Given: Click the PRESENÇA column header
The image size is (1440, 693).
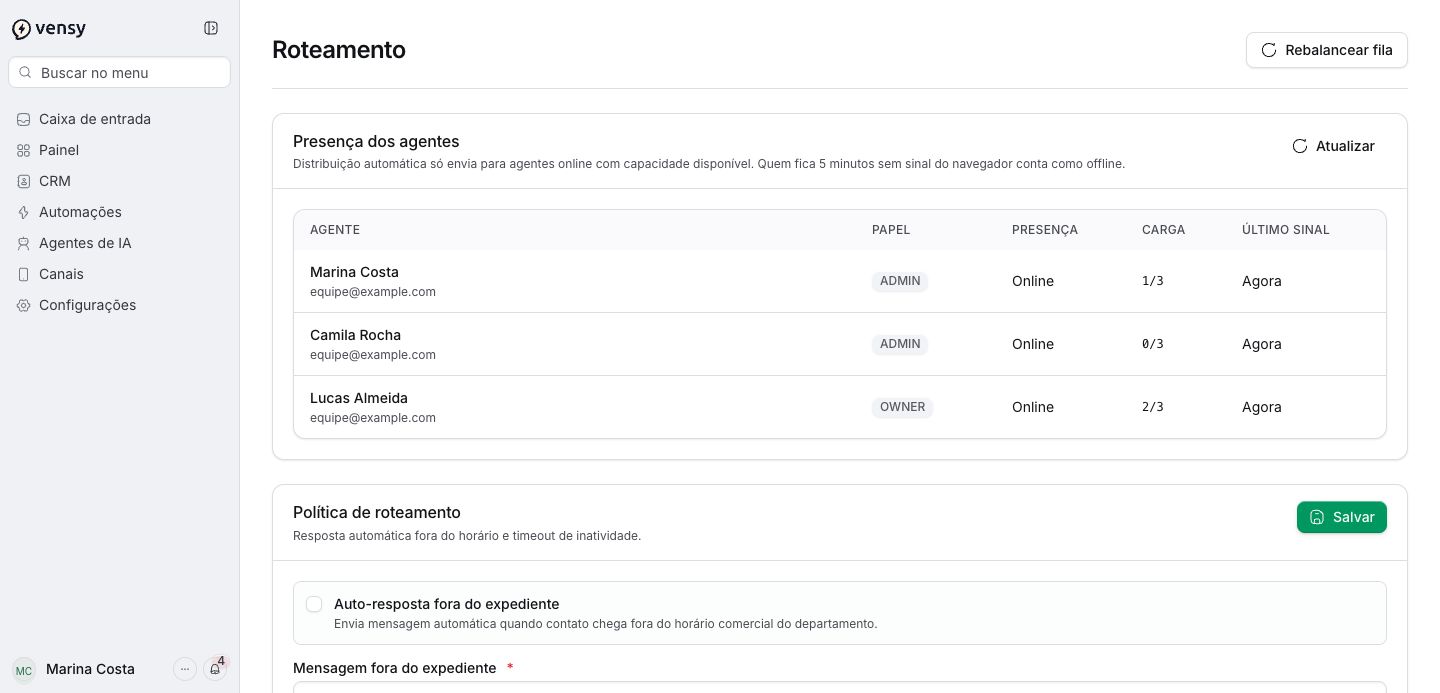Looking at the screenshot, I should tap(1045, 229).
